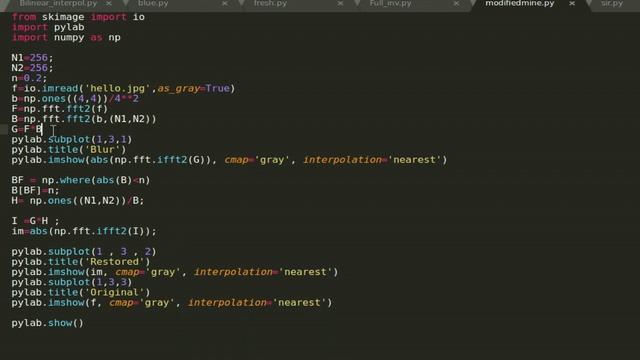Image resolution: width=640 pixels, height=360 pixels.
Task: Click the 'import pylab' line
Action: coord(48,27)
